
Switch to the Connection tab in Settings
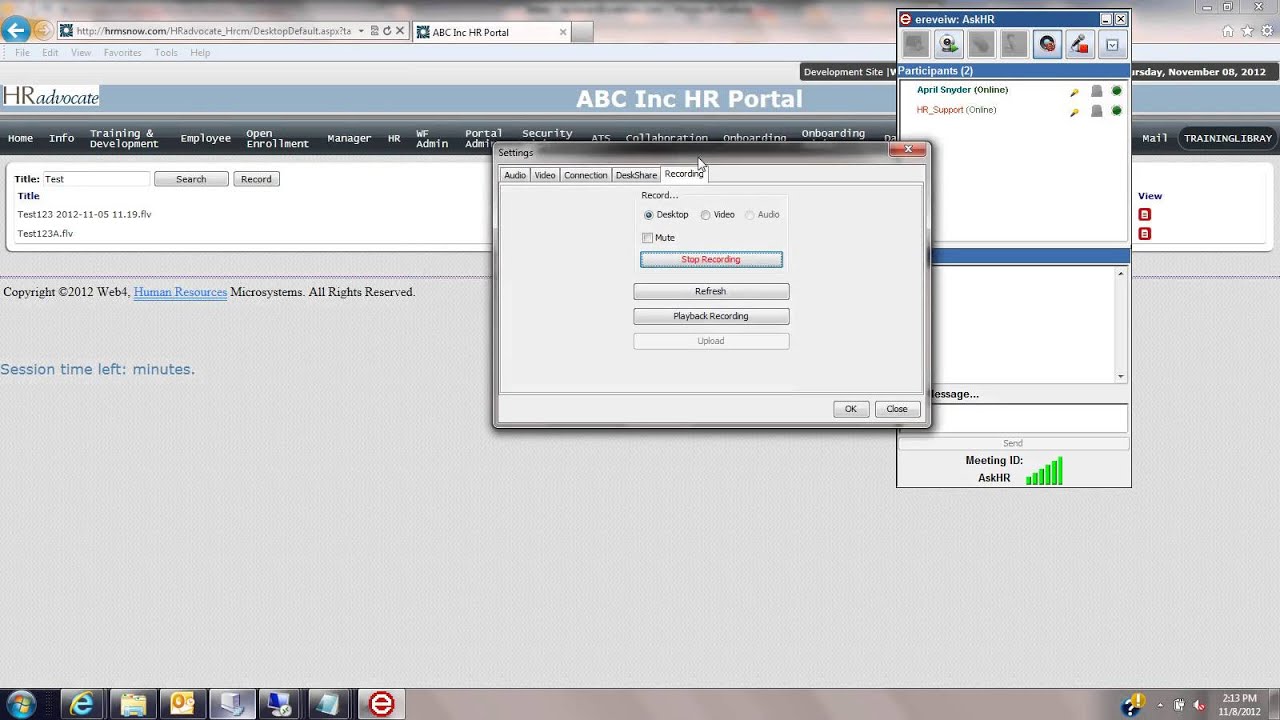(x=585, y=175)
